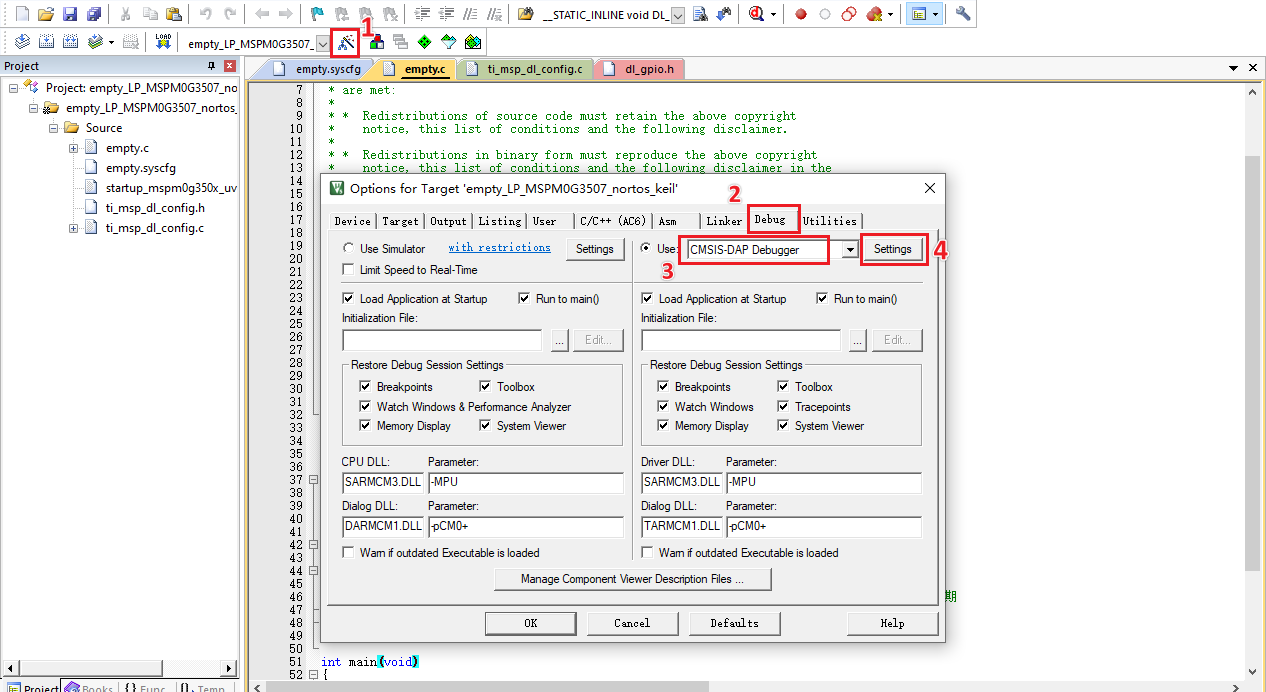Click the Save All toolbar icon
Screen dimensions: 1266x692
point(93,14)
